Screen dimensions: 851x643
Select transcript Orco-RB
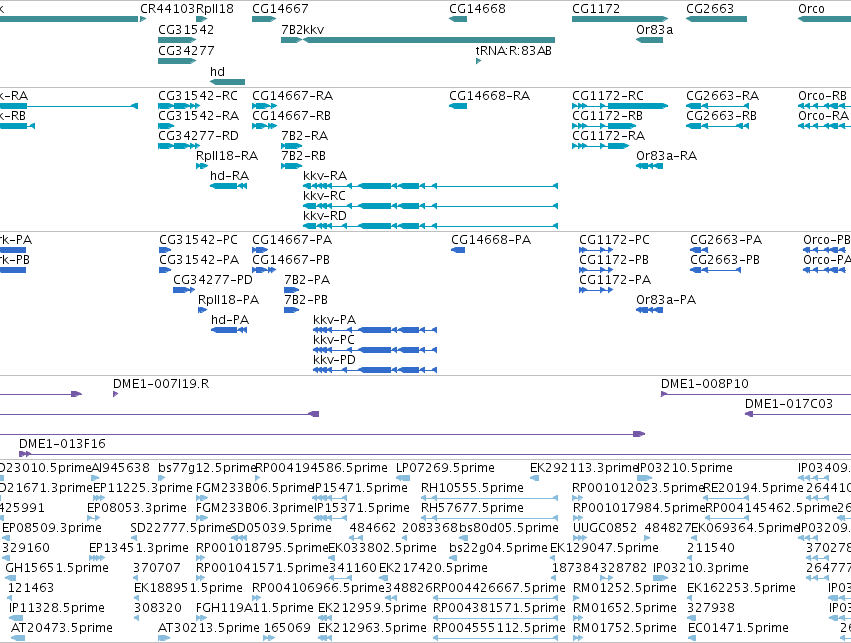(x=824, y=106)
